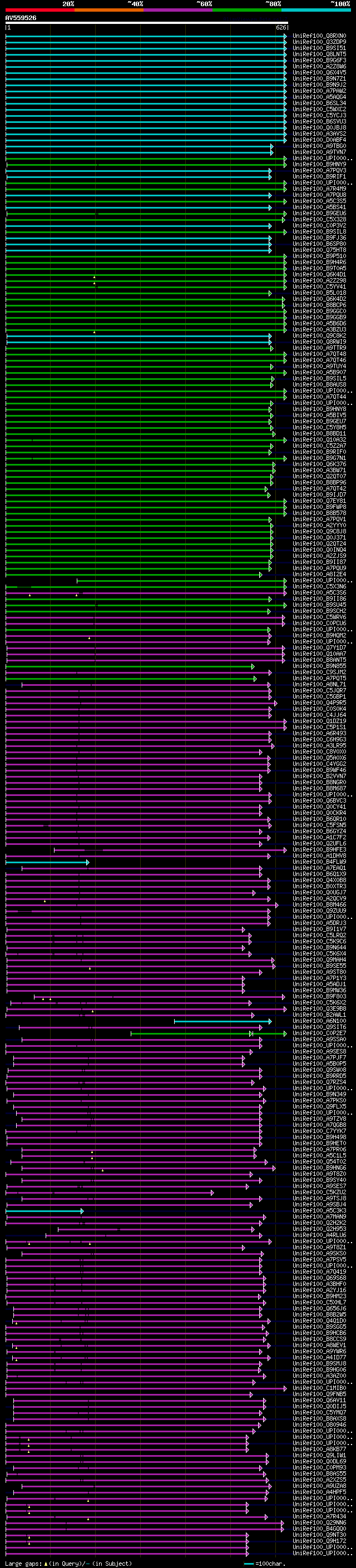
Task: Click hit label UniRef100_B8B578
Action: pos(319,513)
